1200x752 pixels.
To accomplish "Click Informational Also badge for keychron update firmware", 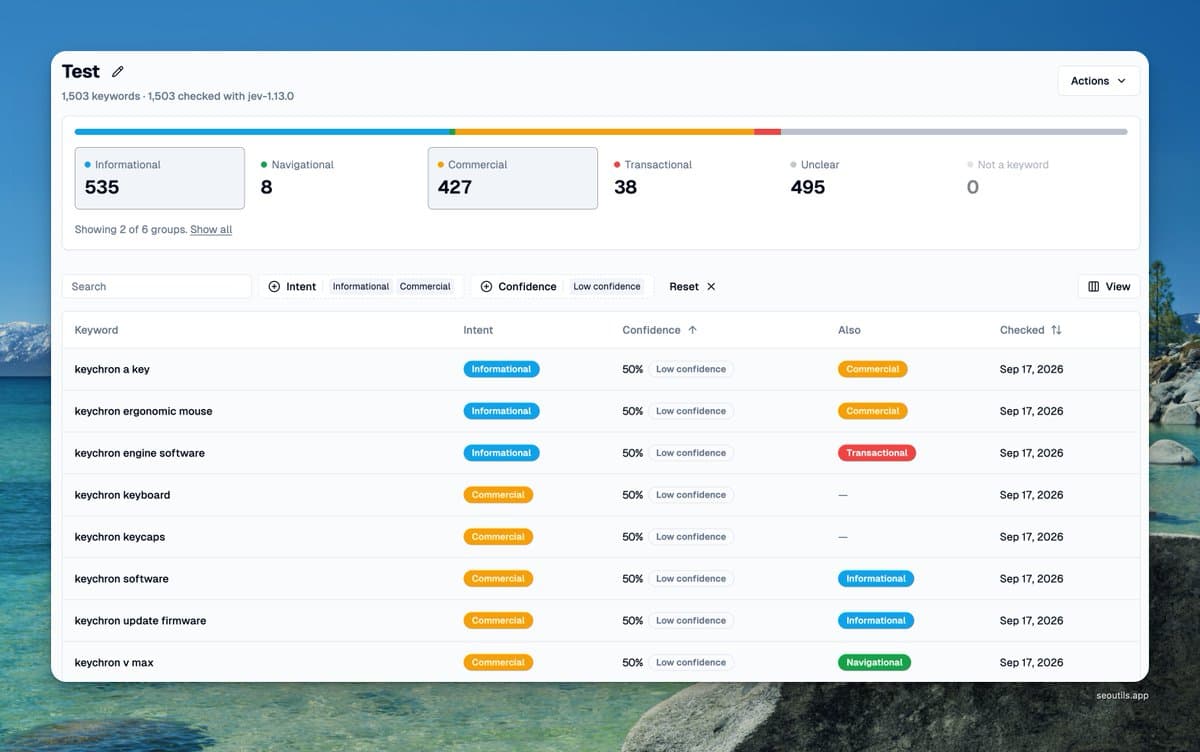I will click(x=876, y=621).
